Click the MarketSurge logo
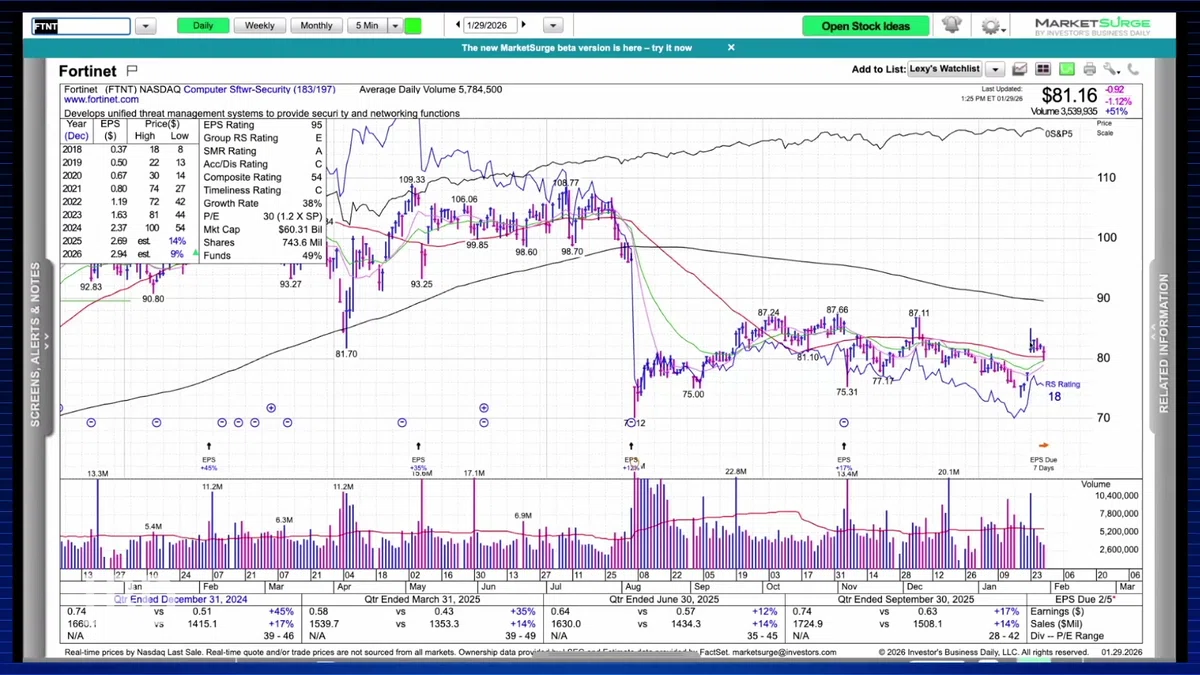 tap(1092, 26)
